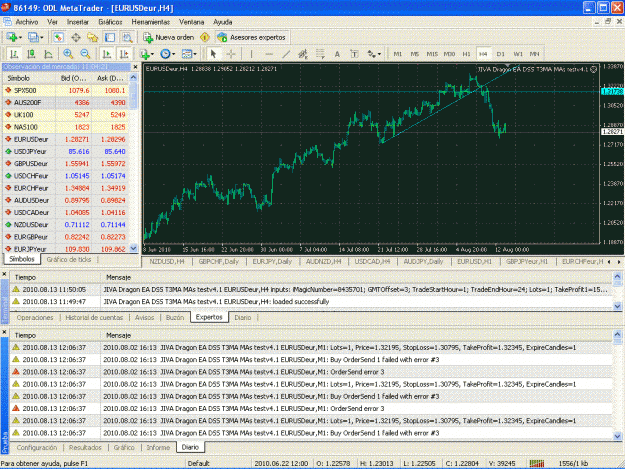
Task: Close the Market Watch panel
Action: point(135,67)
